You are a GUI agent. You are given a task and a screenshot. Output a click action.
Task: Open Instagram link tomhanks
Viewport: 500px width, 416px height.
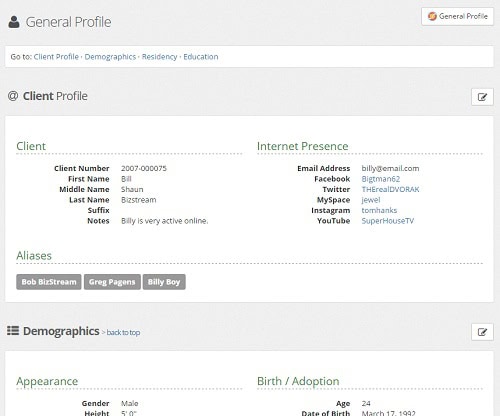pos(379,210)
